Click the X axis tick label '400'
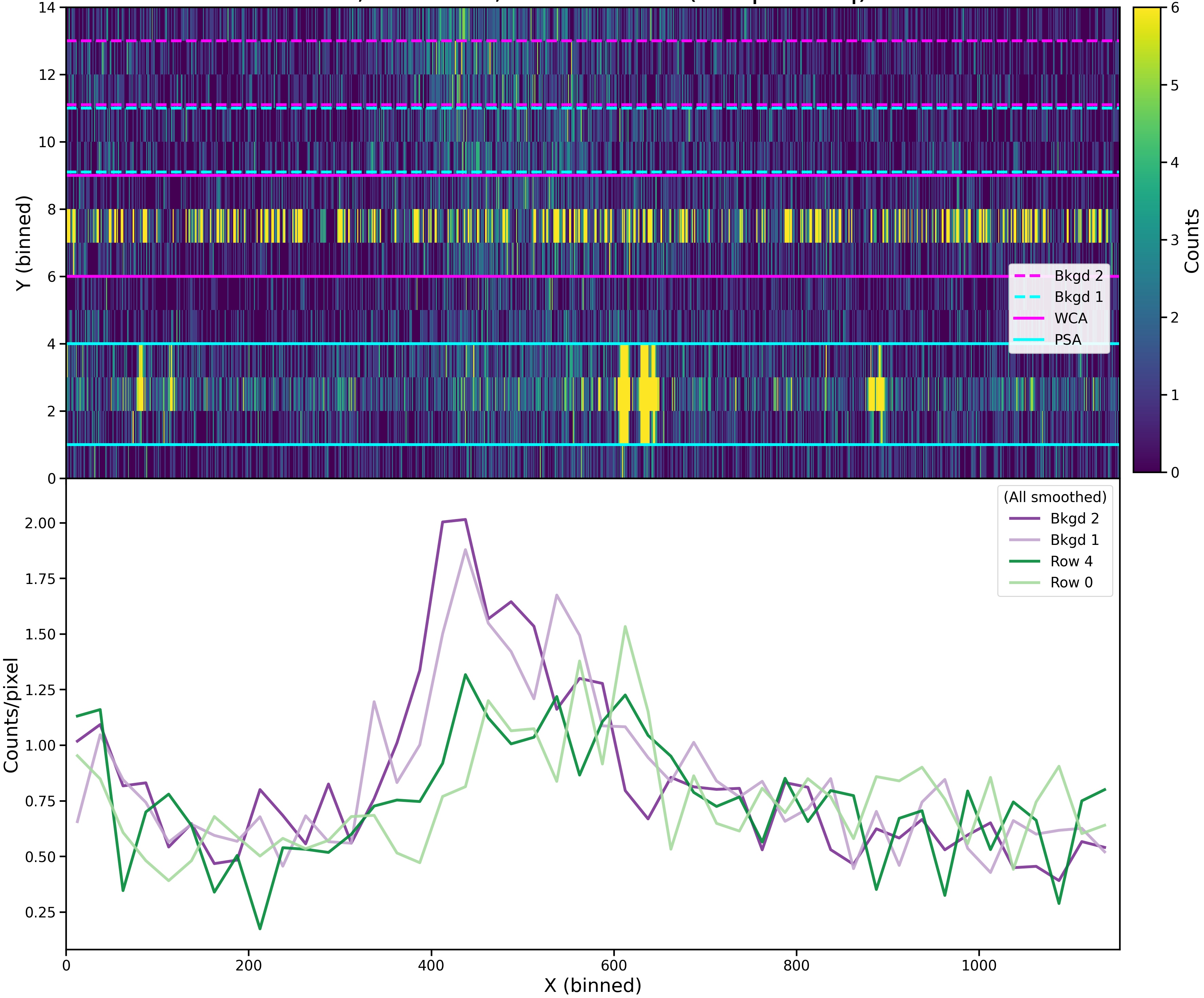 [x=431, y=965]
